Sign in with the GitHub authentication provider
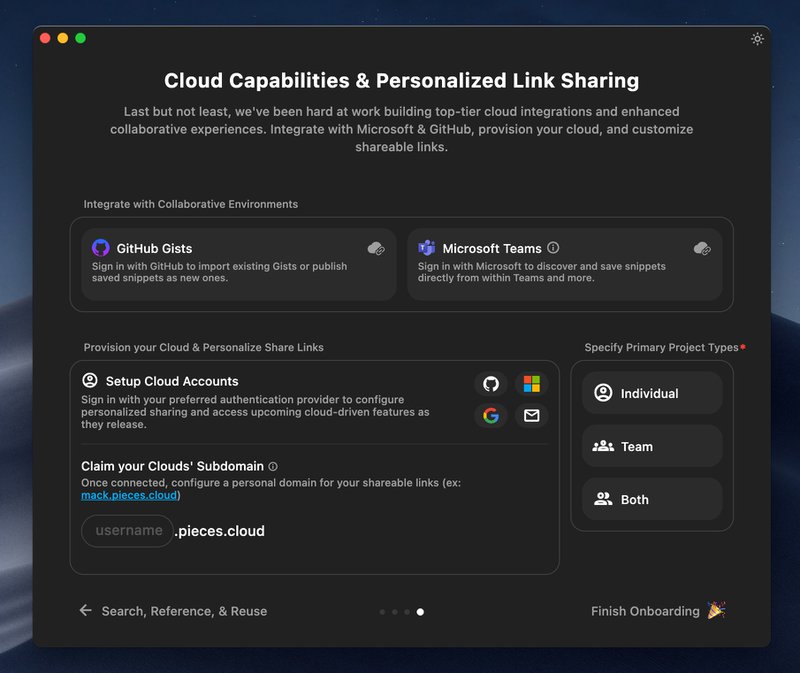This screenshot has width=800, height=673. [490, 383]
